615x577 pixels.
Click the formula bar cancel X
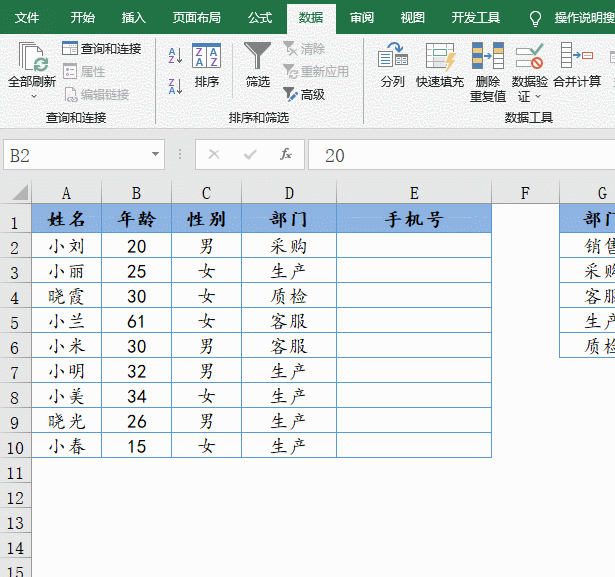click(214, 154)
